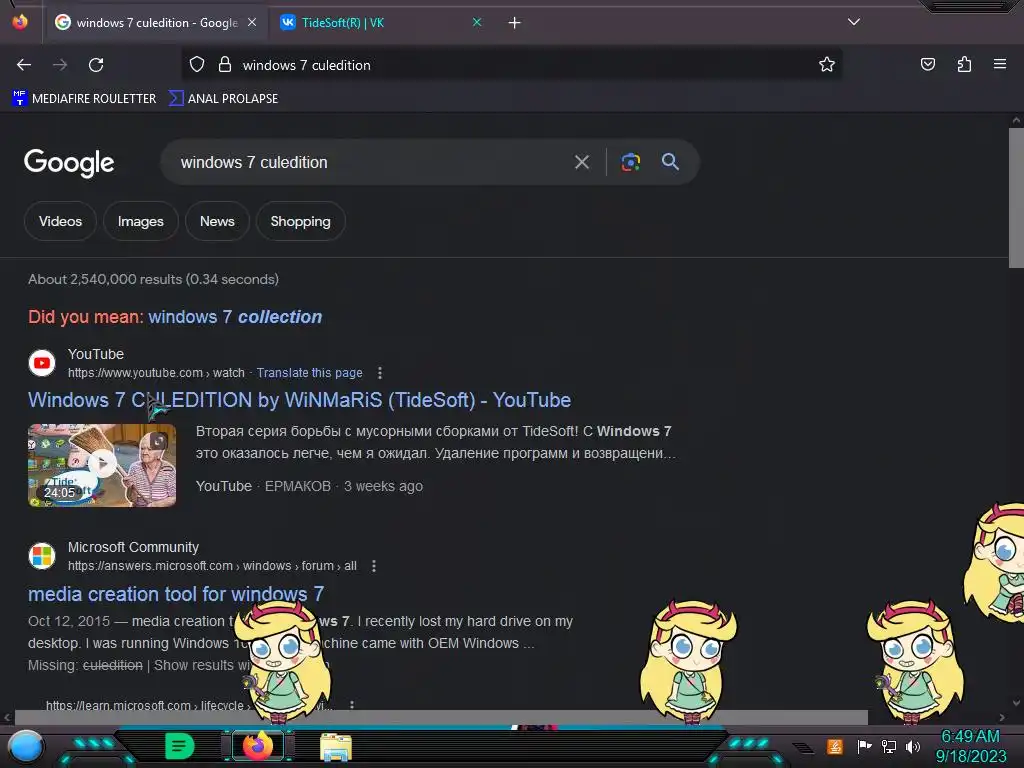Click the padlock site info icon

tap(225, 64)
